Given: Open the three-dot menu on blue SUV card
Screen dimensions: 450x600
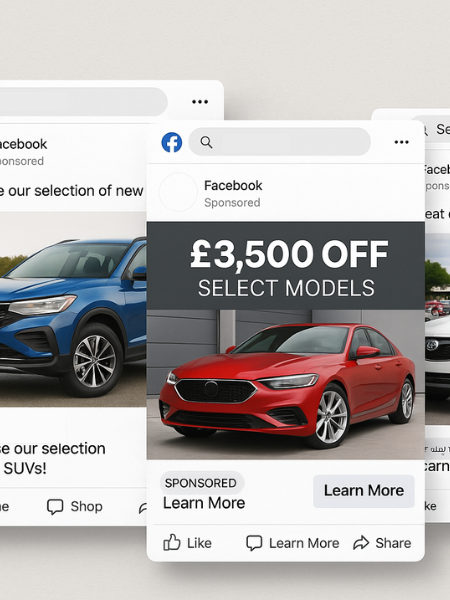Looking at the screenshot, I should [200, 102].
